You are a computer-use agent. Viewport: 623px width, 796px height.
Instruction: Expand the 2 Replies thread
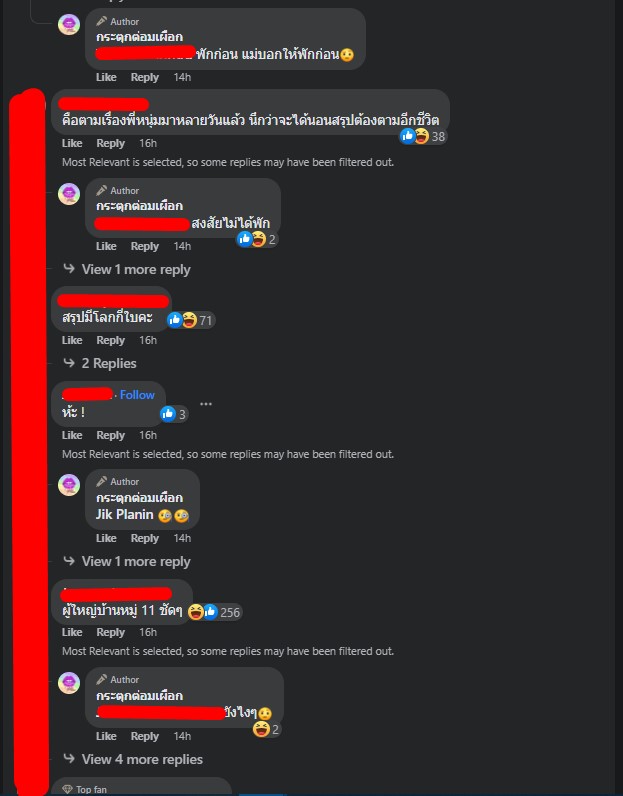tap(109, 363)
